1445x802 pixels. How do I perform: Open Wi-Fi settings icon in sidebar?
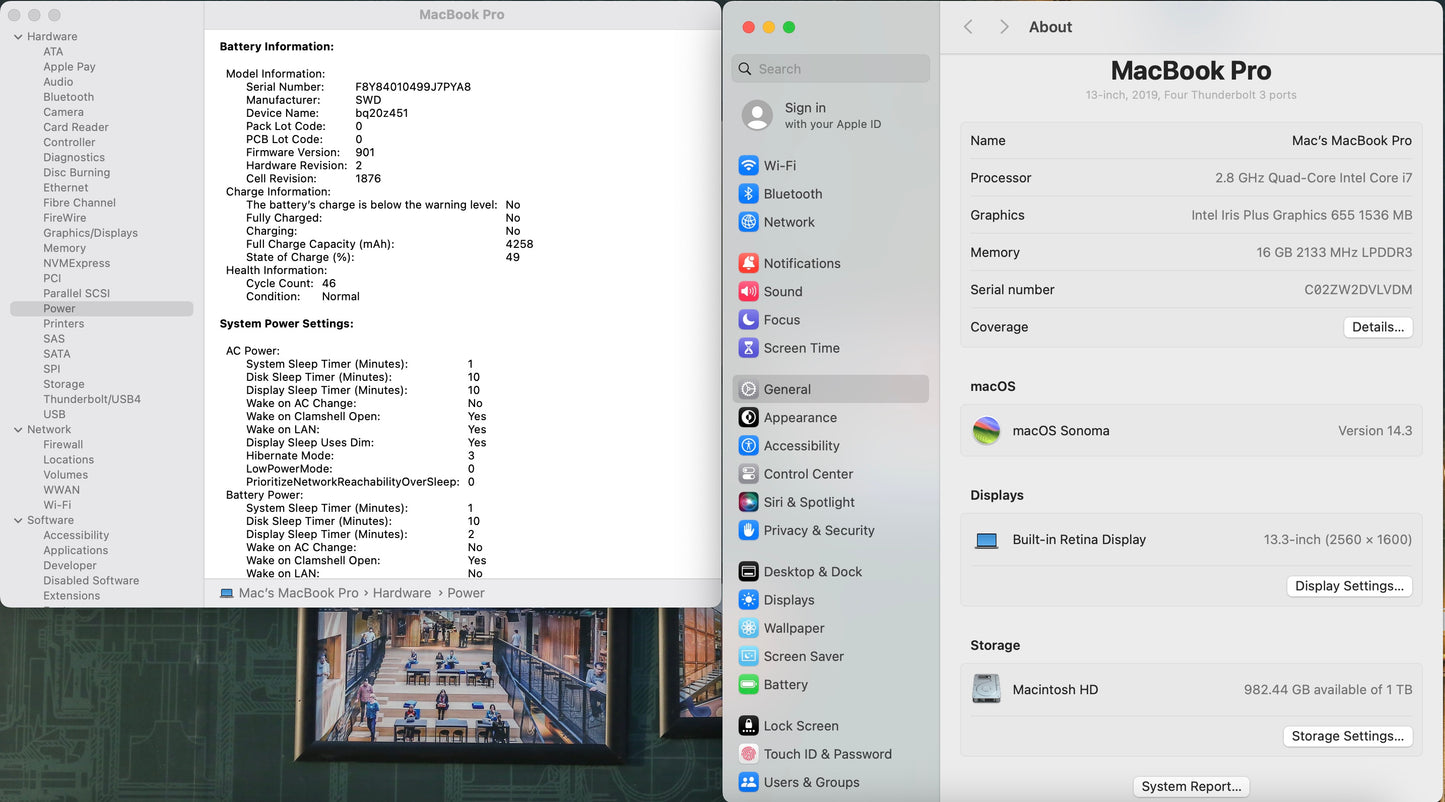click(x=748, y=166)
